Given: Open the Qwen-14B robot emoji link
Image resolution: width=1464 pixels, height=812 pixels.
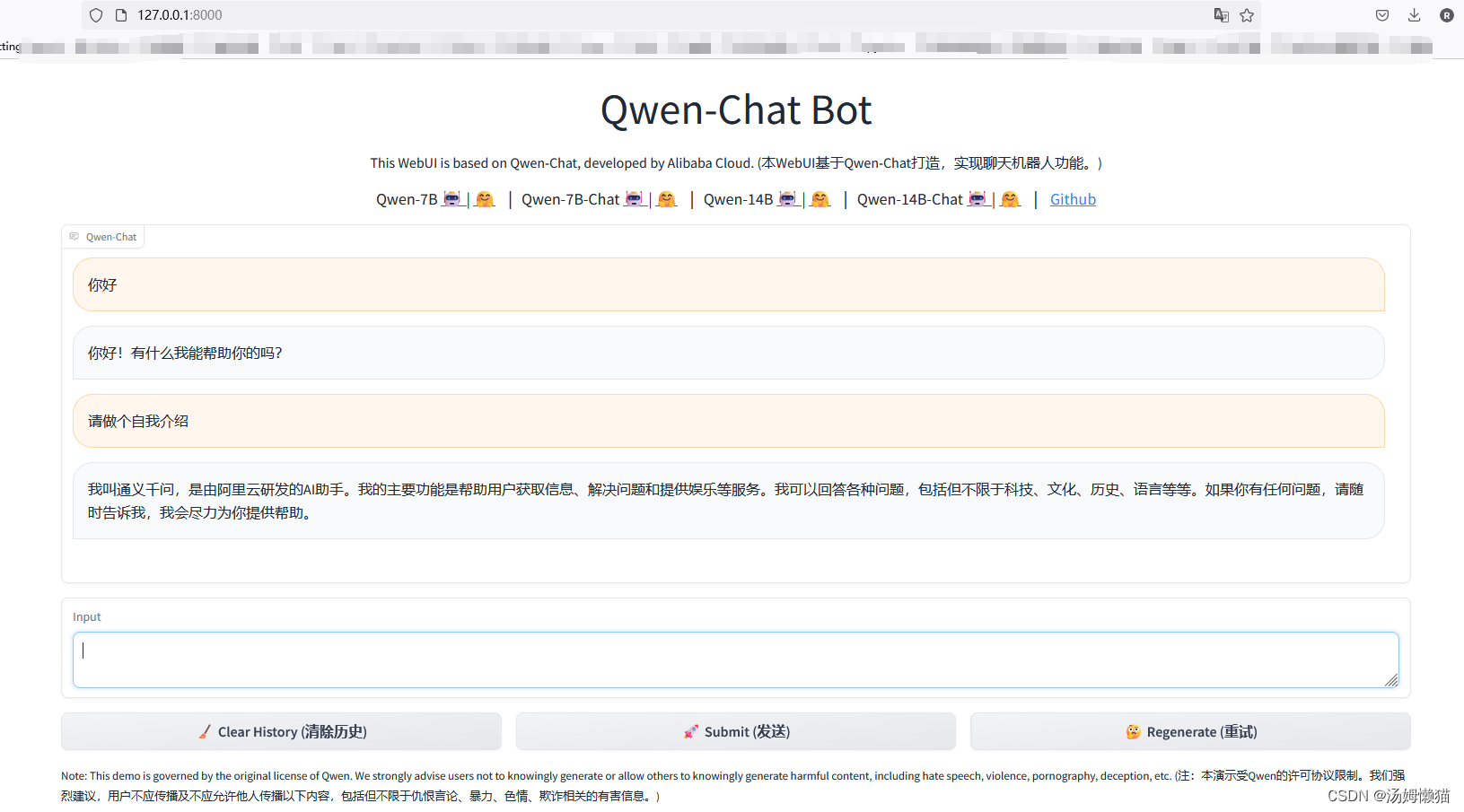Looking at the screenshot, I should coord(788,199).
